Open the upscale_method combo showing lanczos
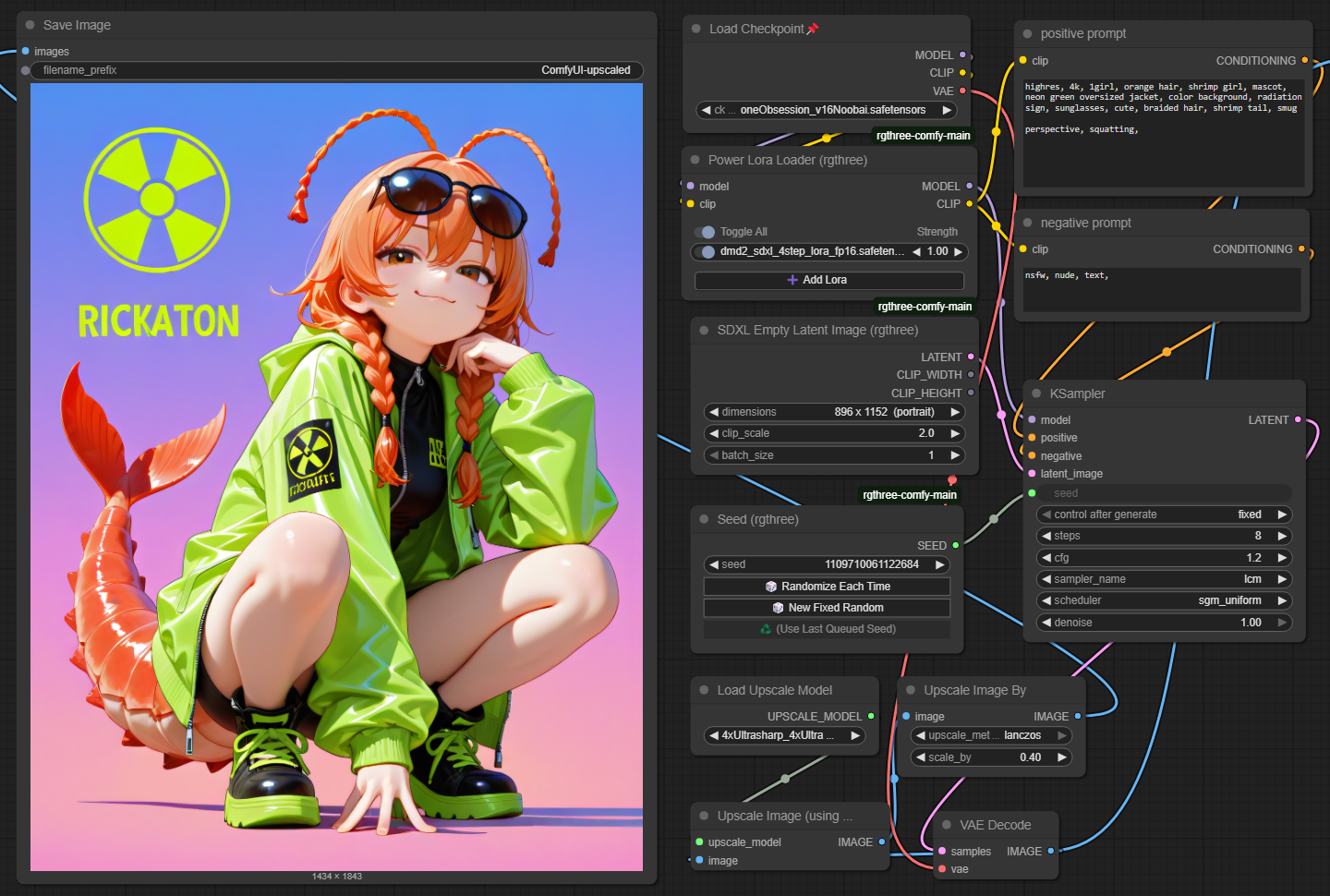The width and height of the screenshot is (1330, 896). [x=991, y=735]
